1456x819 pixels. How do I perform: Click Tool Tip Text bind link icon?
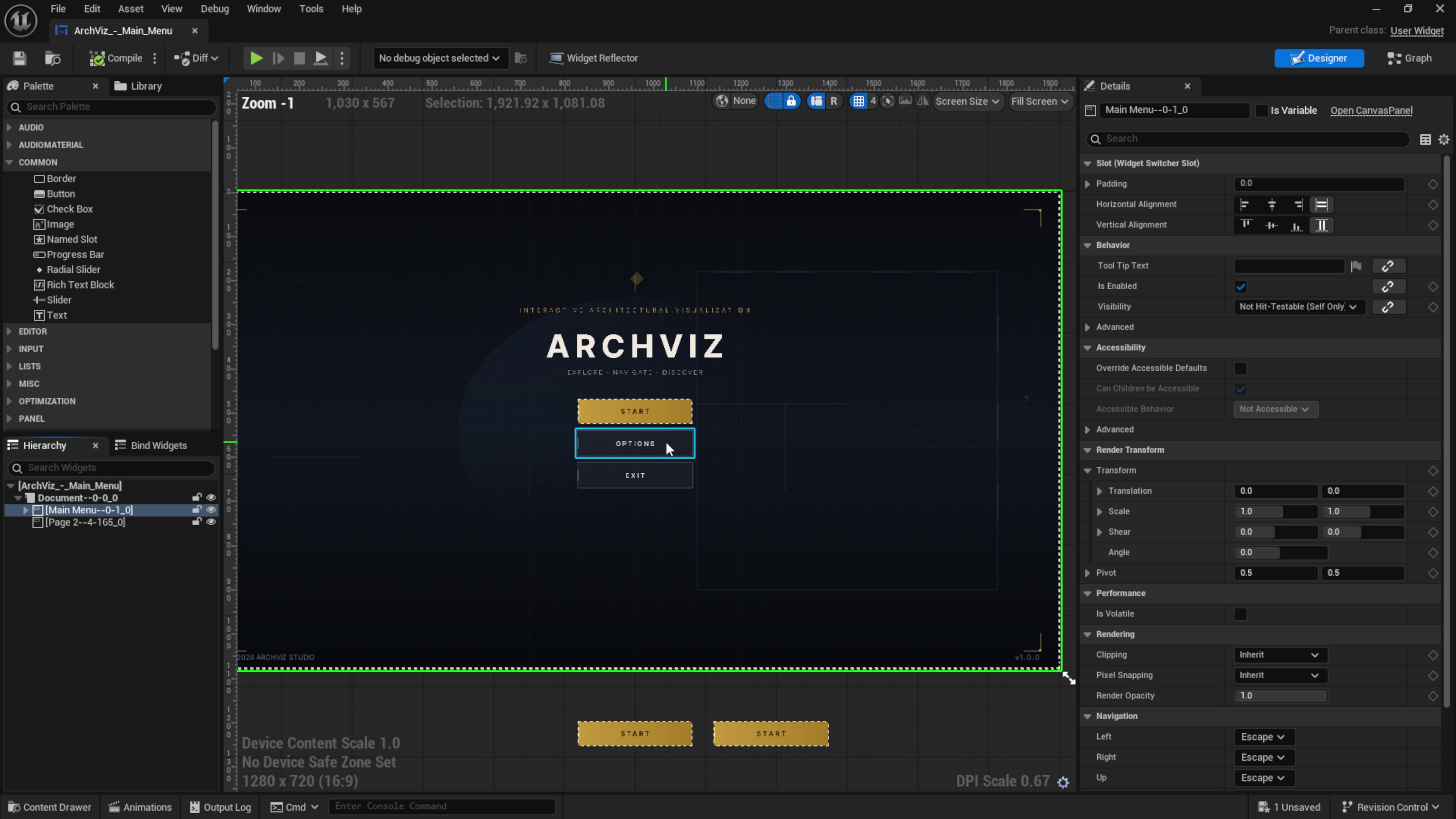tap(1388, 266)
